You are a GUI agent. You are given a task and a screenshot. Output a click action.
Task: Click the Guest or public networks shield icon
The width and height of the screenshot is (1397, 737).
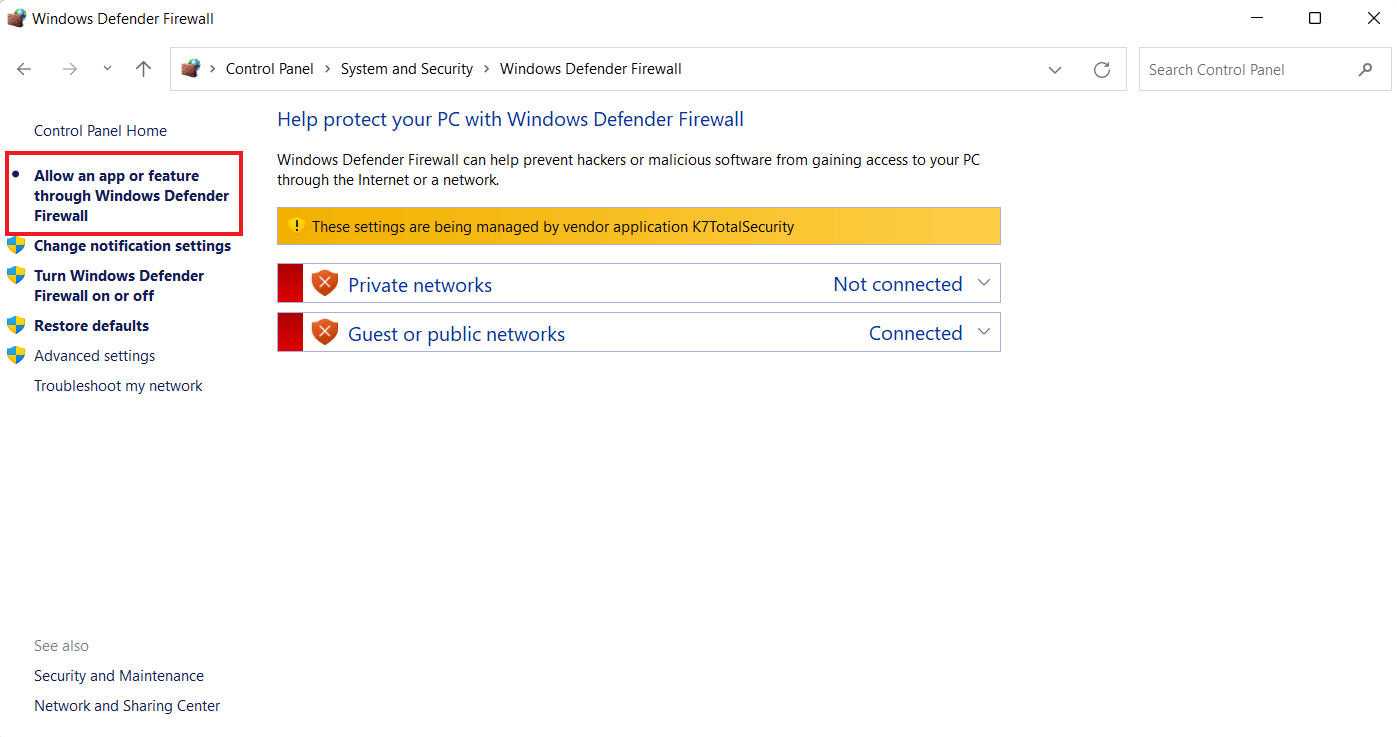tap(325, 332)
